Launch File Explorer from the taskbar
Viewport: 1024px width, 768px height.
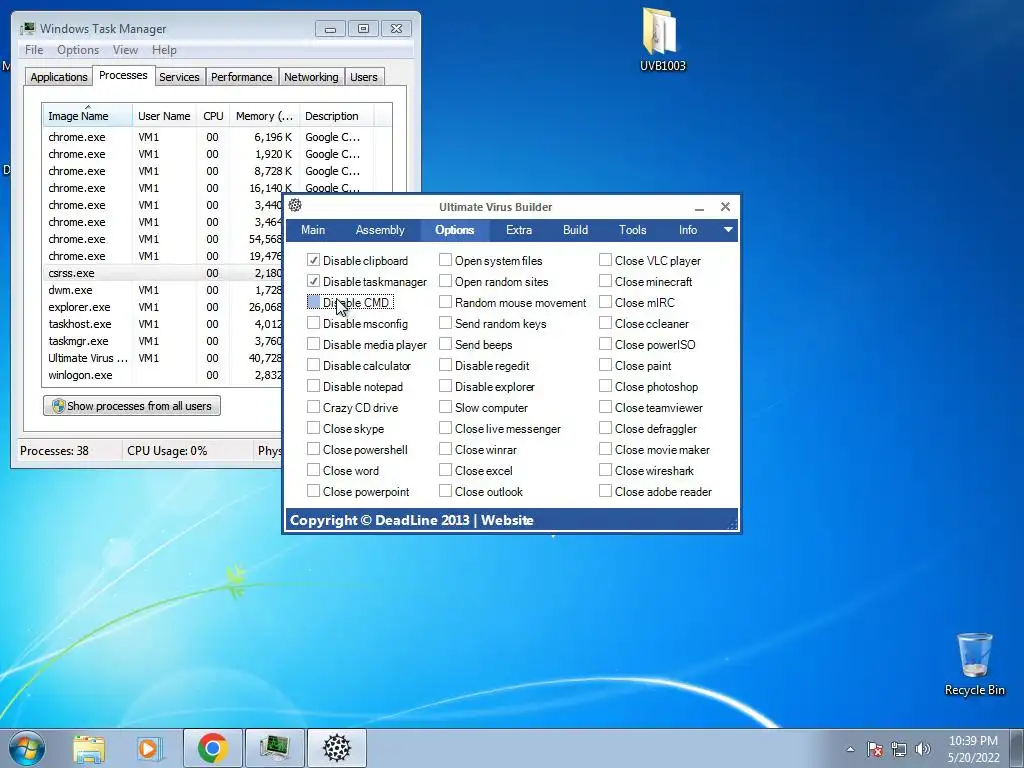(89, 748)
